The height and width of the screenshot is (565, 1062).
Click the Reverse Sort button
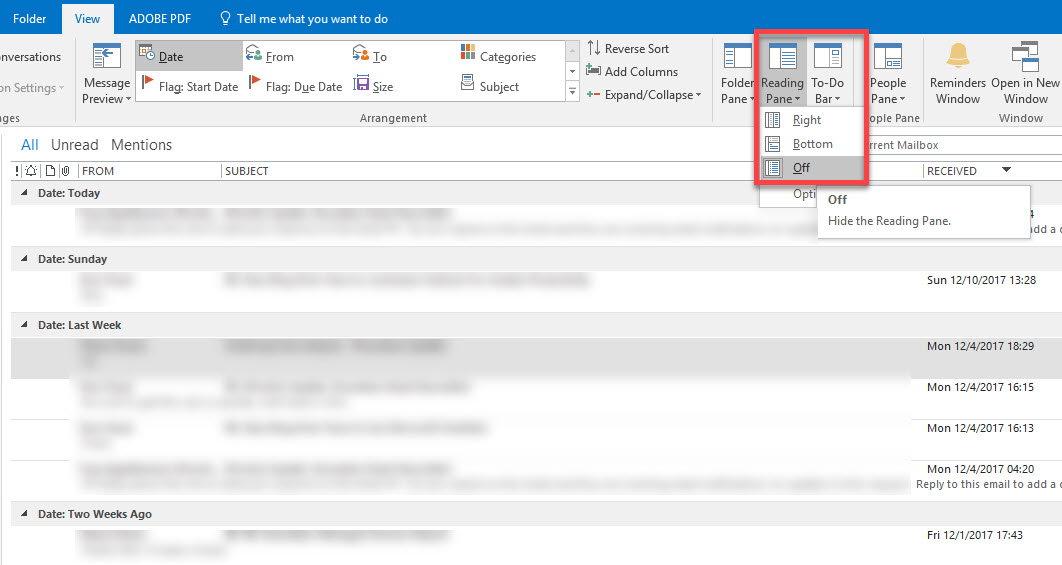coord(628,48)
